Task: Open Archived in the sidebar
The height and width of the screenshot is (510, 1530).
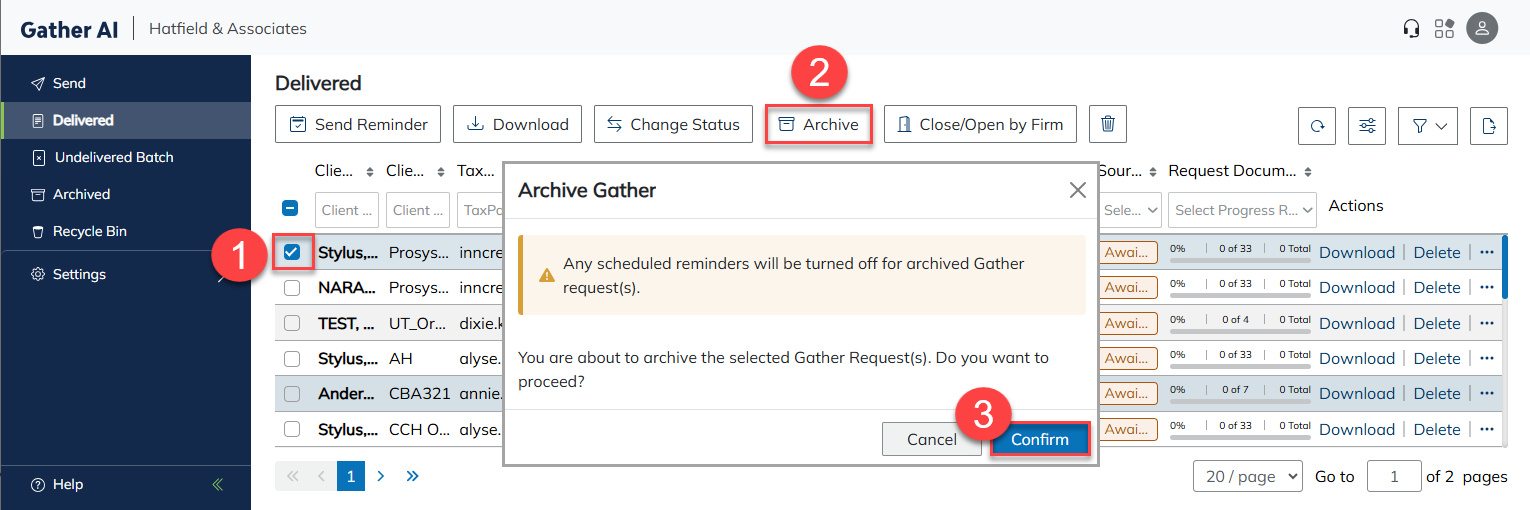Action: click(x=81, y=194)
